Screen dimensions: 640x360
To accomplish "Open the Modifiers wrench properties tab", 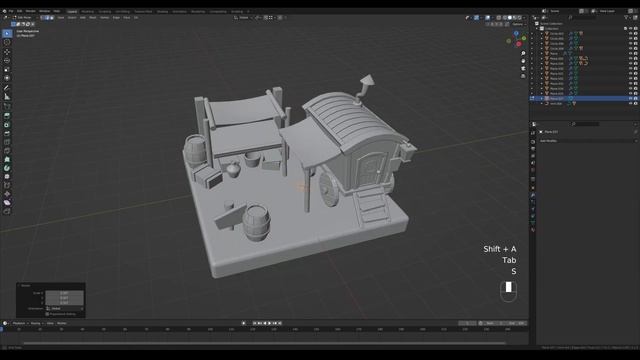I will [533, 196].
